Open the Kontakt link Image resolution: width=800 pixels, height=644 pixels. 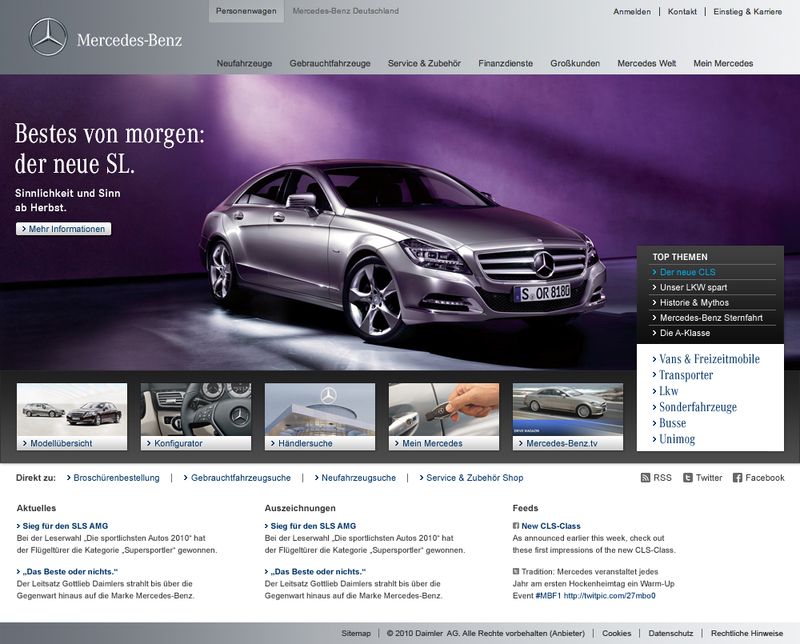click(682, 11)
